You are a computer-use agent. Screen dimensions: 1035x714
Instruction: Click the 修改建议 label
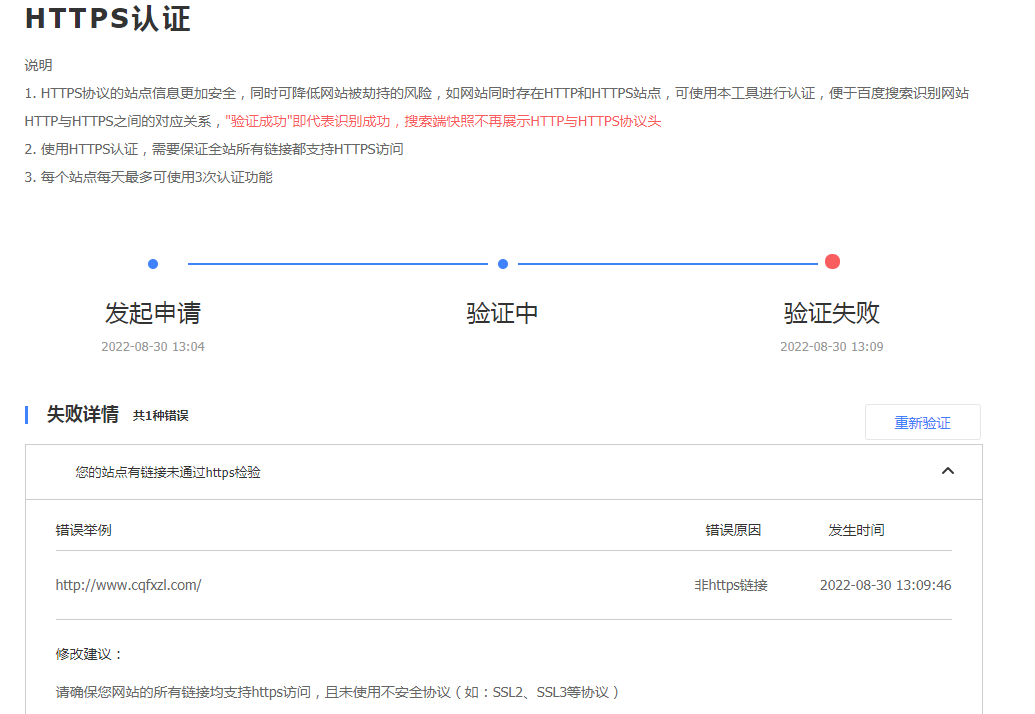(89, 654)
